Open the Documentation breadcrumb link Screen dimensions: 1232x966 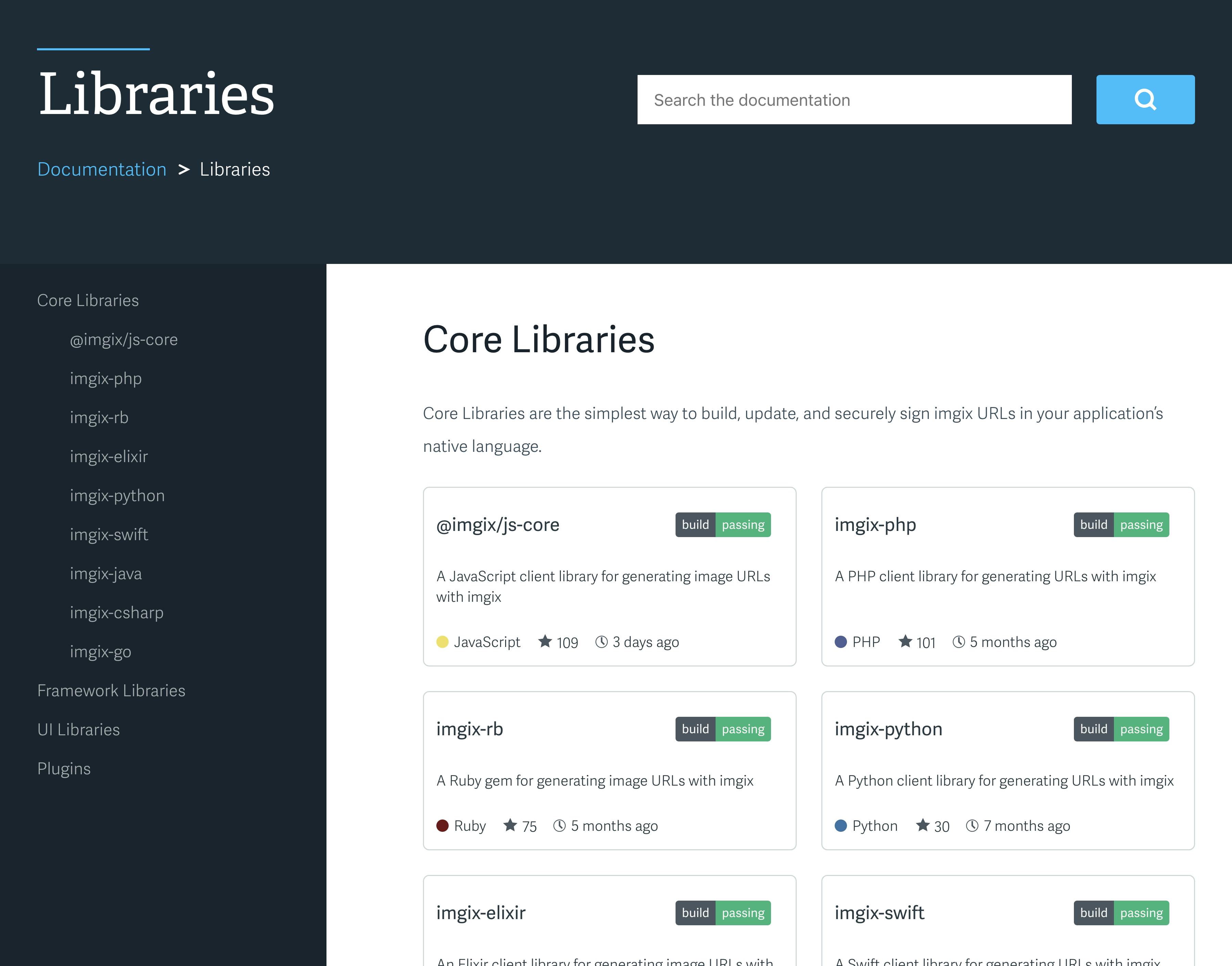click(x=102, y=169)
